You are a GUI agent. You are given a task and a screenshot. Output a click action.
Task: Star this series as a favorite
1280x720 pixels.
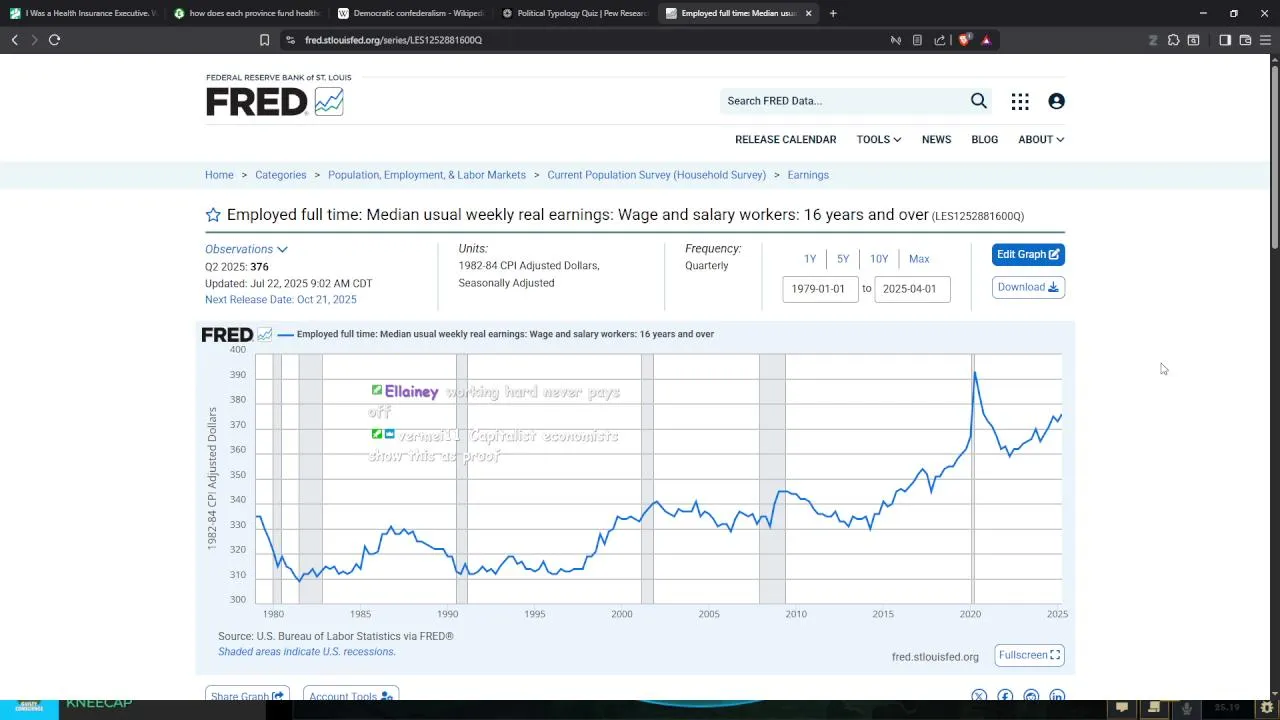pyautogui.click(x=213, y=215)
